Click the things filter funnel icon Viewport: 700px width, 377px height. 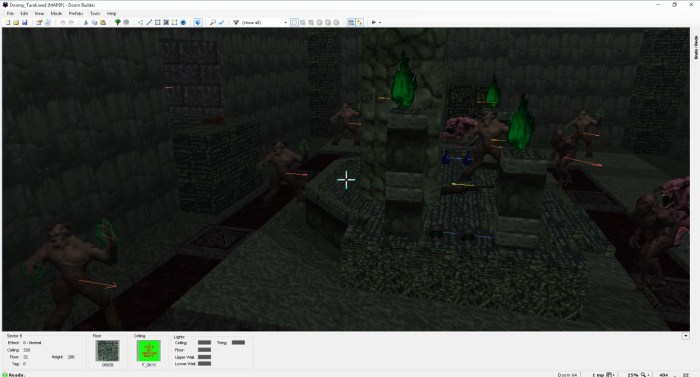236,22
